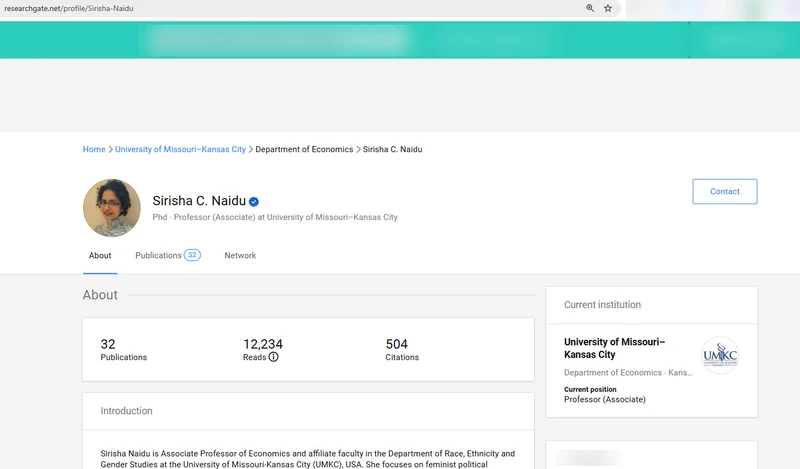Click the 32 Publications statistic
Screen dimensions: 800x469
coord(123,350)
